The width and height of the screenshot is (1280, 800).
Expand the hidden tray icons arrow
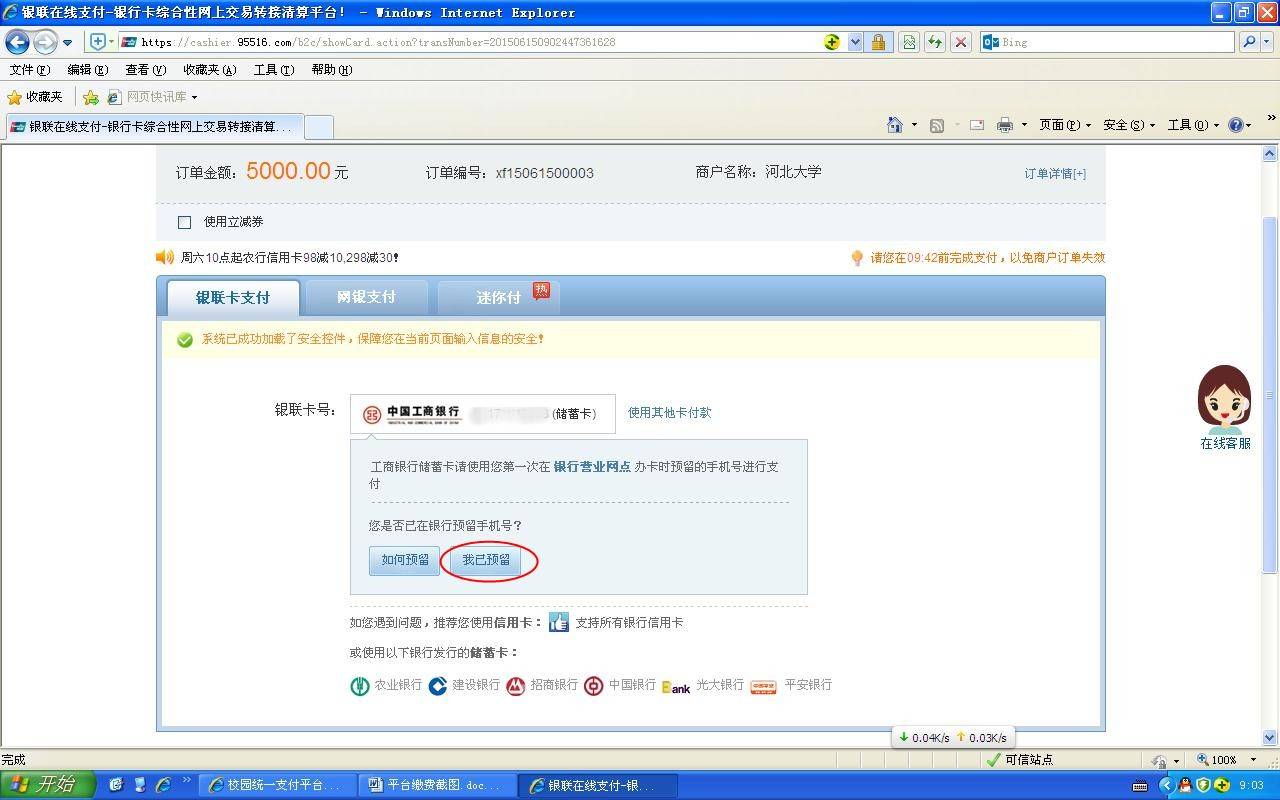[x=1166, y=786]
